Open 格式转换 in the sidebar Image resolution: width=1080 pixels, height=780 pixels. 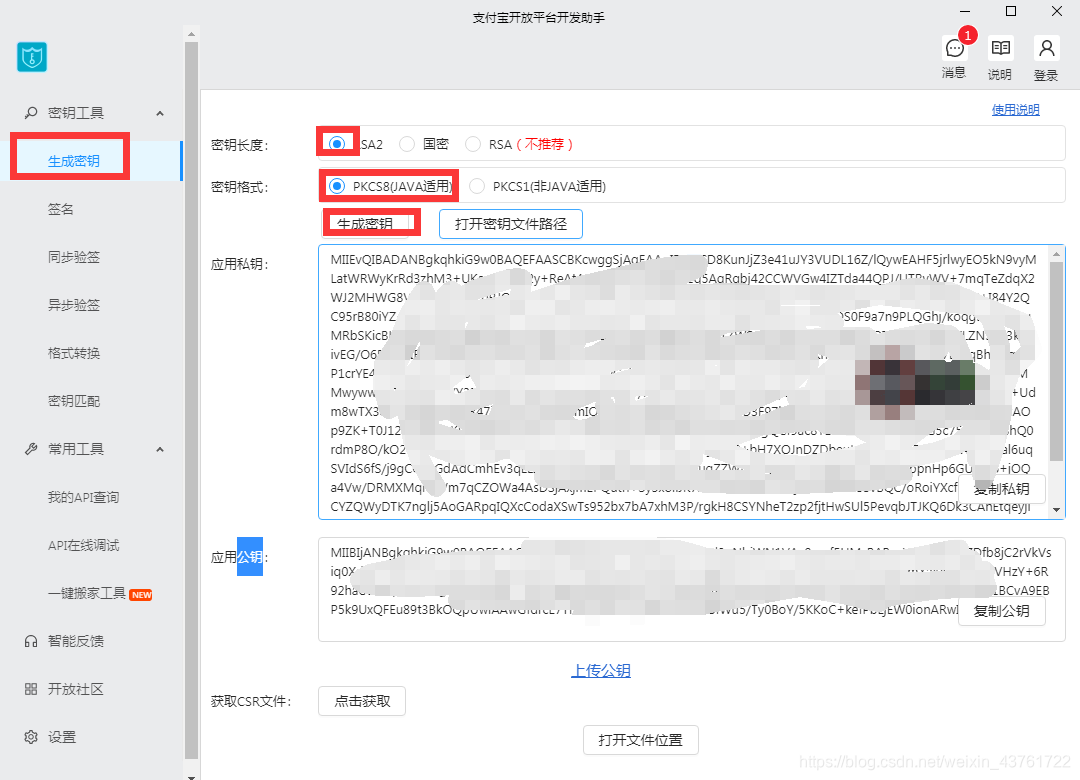(74, 353)
